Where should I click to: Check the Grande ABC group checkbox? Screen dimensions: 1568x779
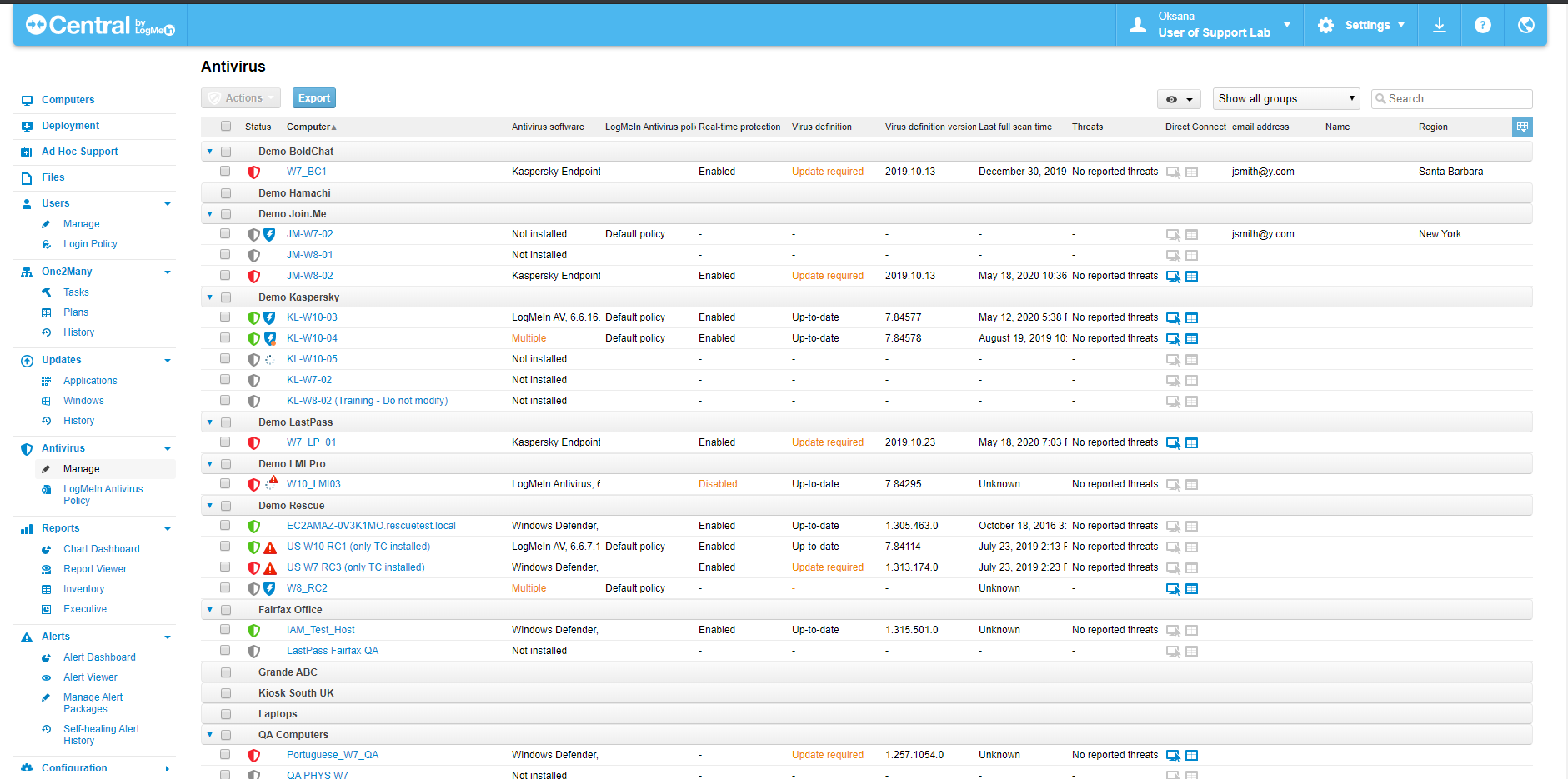226,672
